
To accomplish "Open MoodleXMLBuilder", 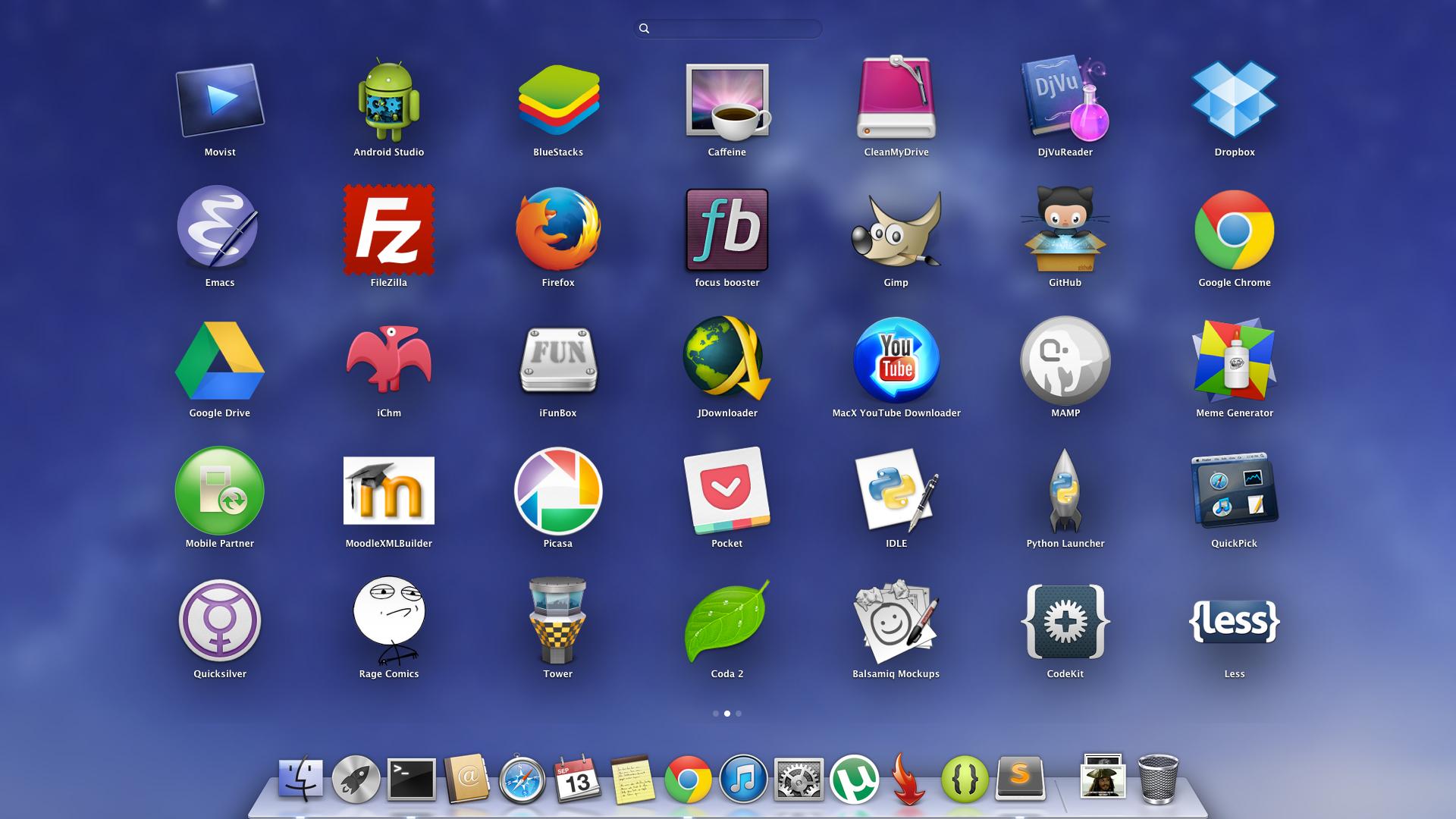I will 389,491.
